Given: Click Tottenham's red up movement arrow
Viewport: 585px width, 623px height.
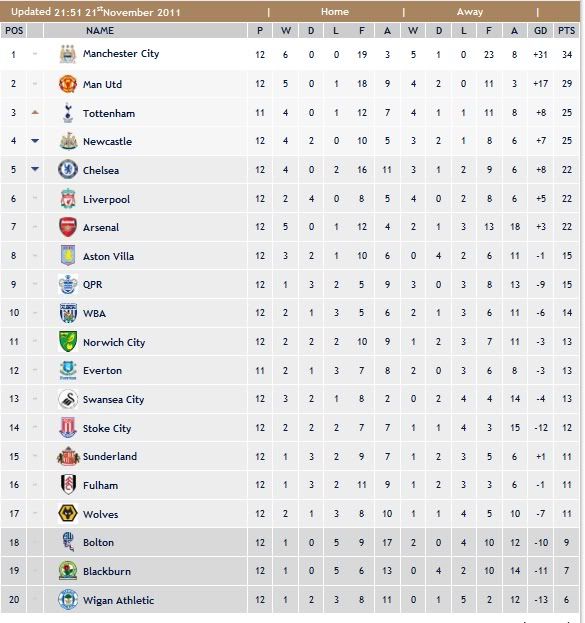Looking at the screenshot, I should [x=35, y=113].
